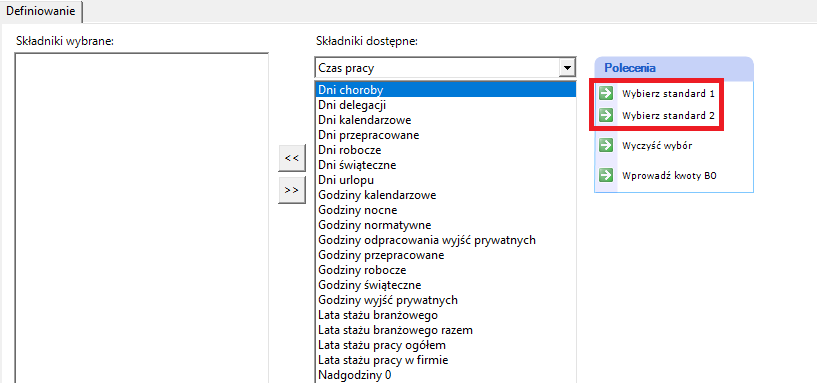817x383 pixels.
Task: Select Dni kalendarzowe list item
Action: click(x=445, y=120)
